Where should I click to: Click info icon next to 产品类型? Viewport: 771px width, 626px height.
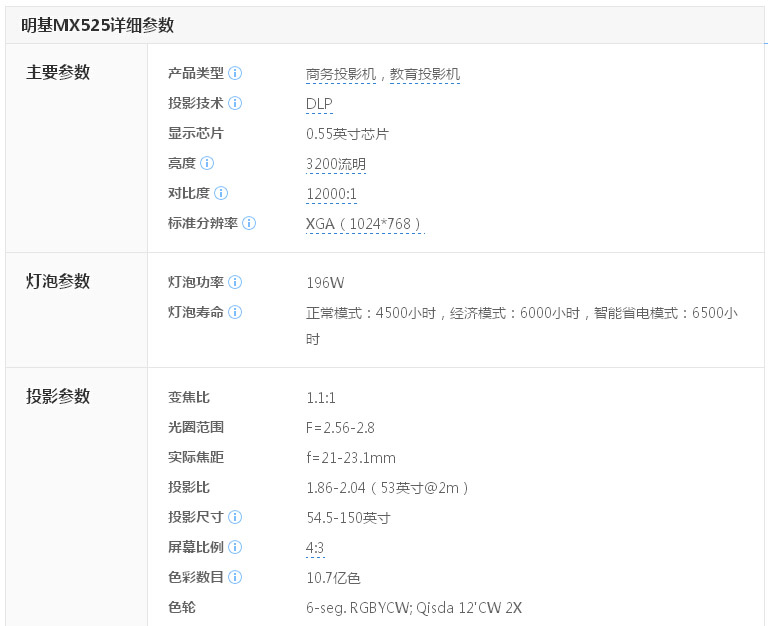(235, 73)
